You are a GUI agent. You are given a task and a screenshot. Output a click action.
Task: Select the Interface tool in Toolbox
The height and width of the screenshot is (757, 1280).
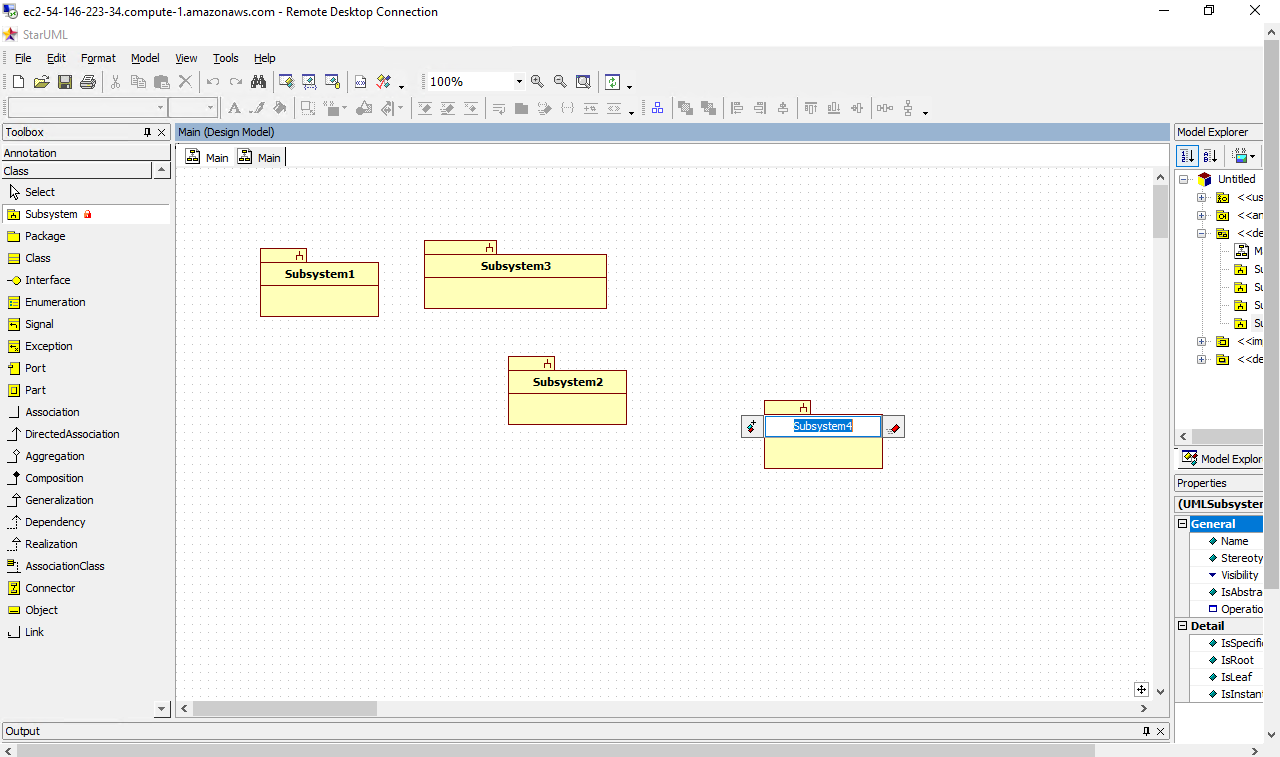click(47, 280)
